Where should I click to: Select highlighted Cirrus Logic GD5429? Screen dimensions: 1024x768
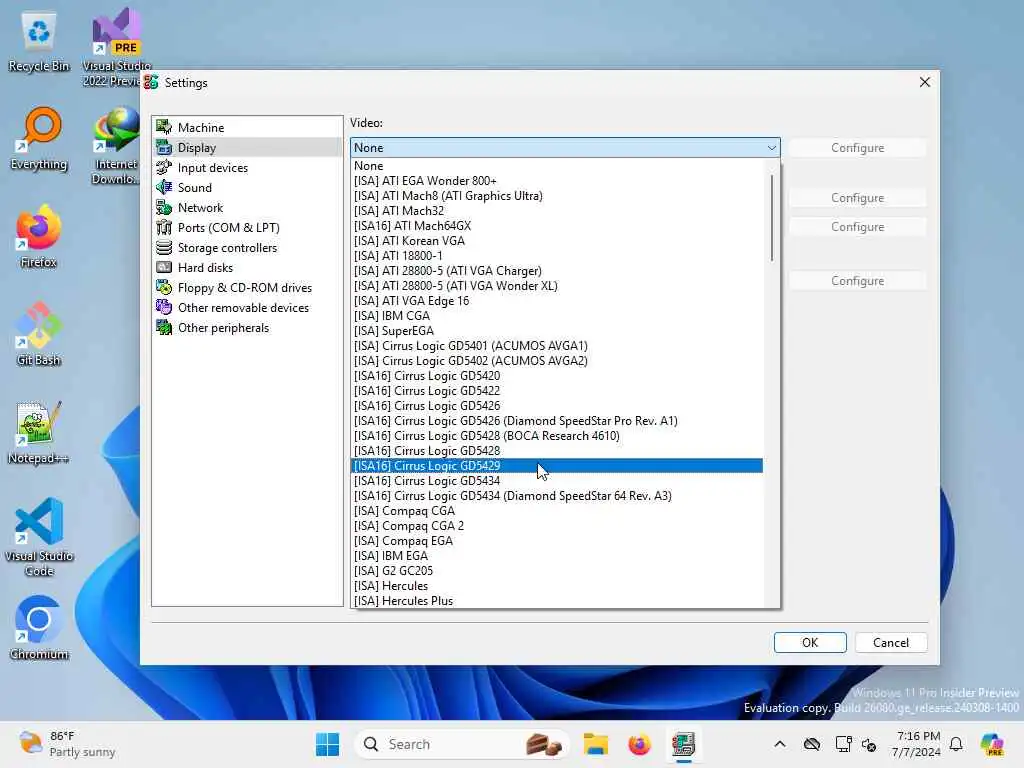click(x=557, y=466)
